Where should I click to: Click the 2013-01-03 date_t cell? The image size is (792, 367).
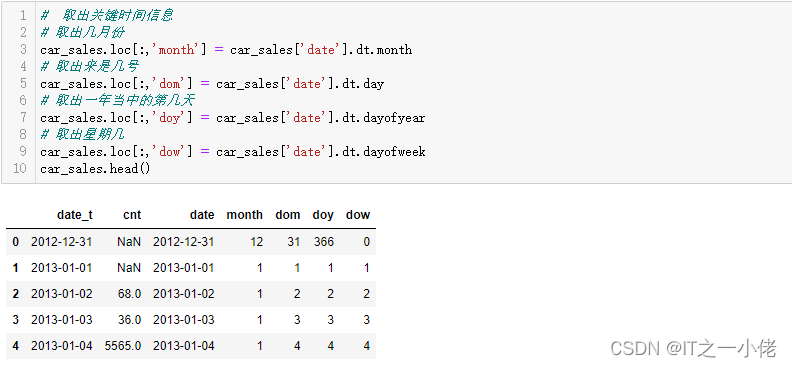click(x=62, y=320)
